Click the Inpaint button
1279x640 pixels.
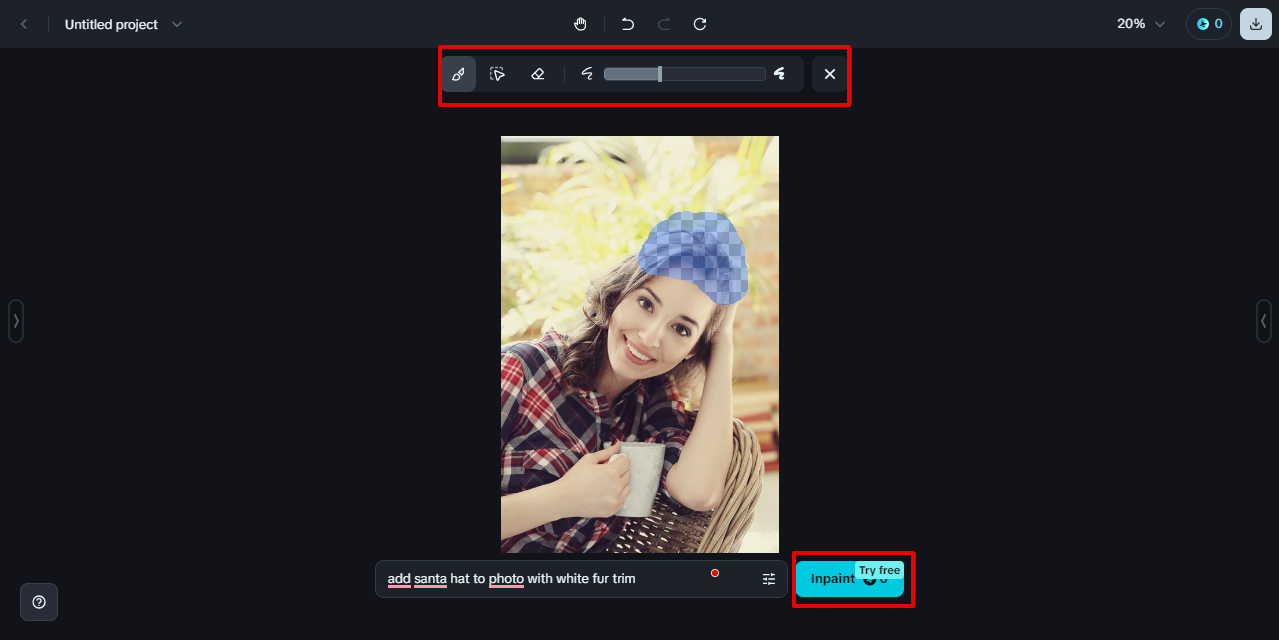pos(849,579)
